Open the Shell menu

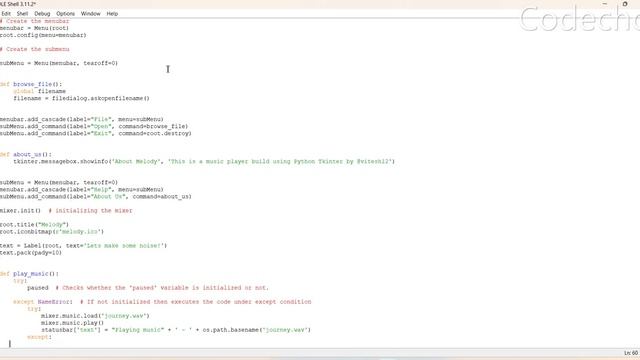coord(22,13)
